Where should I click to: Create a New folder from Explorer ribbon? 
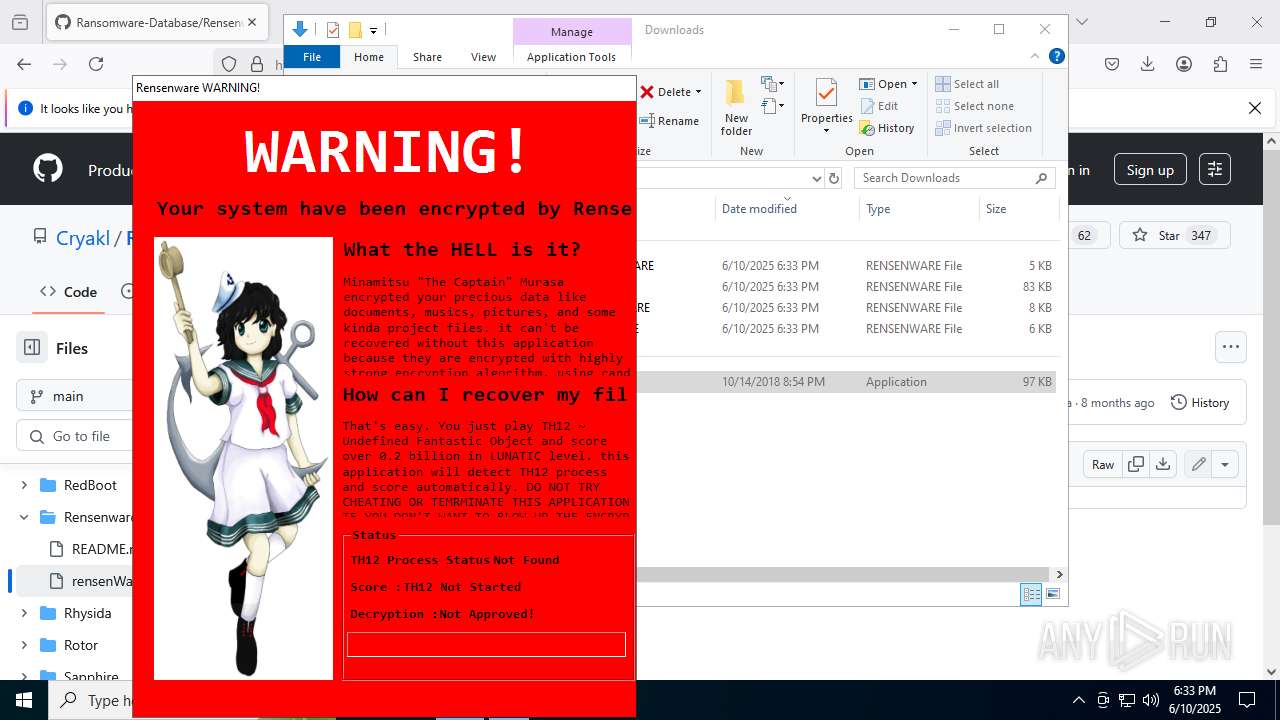click(736, 108)
